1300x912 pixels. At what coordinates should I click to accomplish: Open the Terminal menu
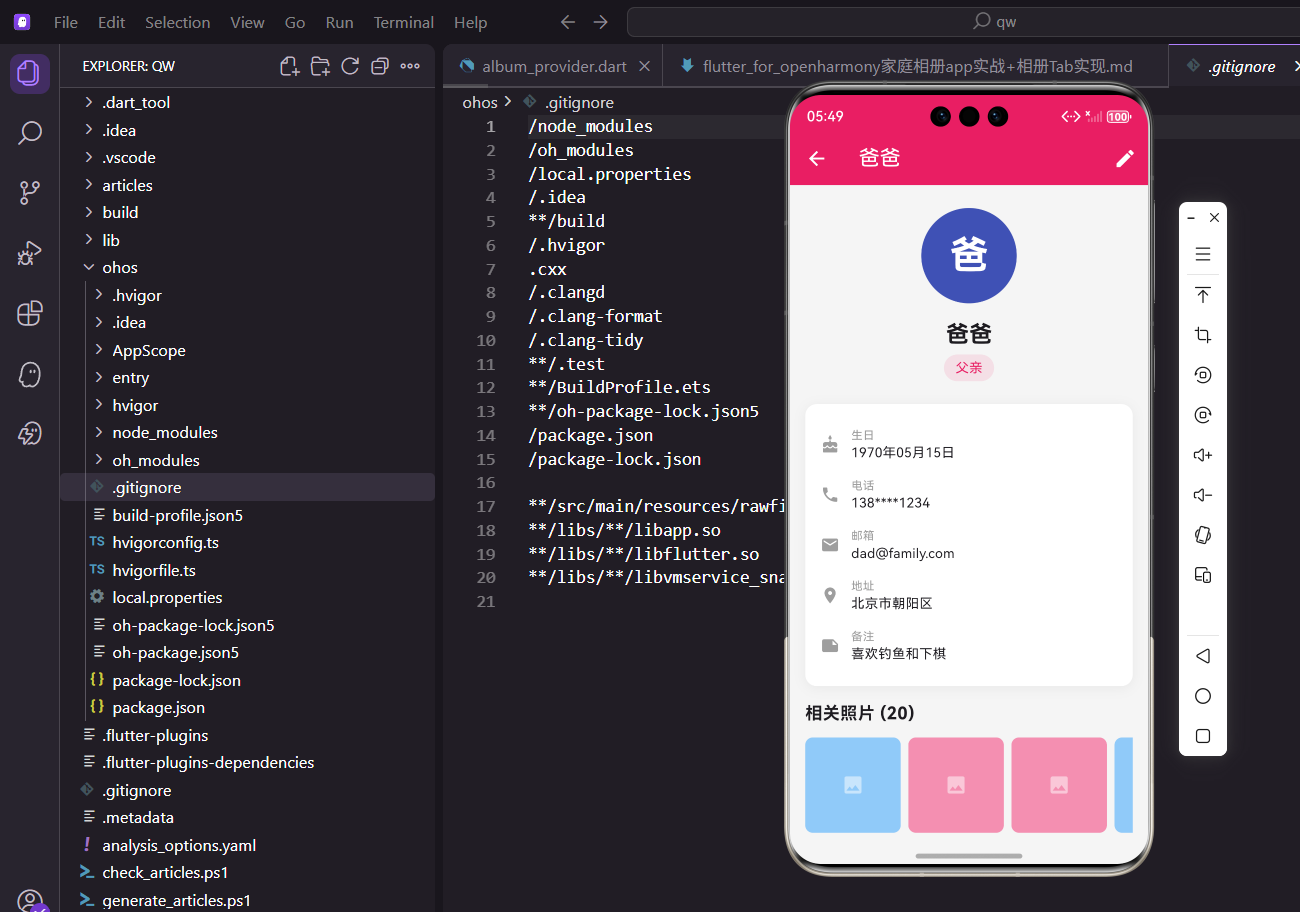(x=404, y=22)
